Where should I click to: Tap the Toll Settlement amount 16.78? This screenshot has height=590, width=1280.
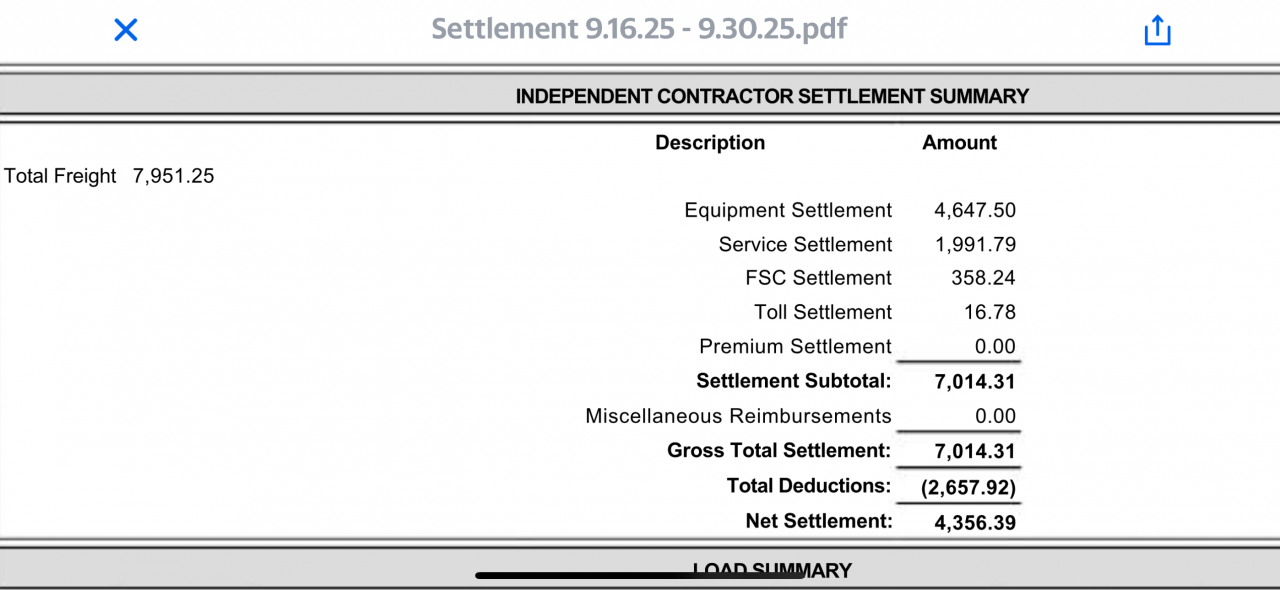pos(990,313)
